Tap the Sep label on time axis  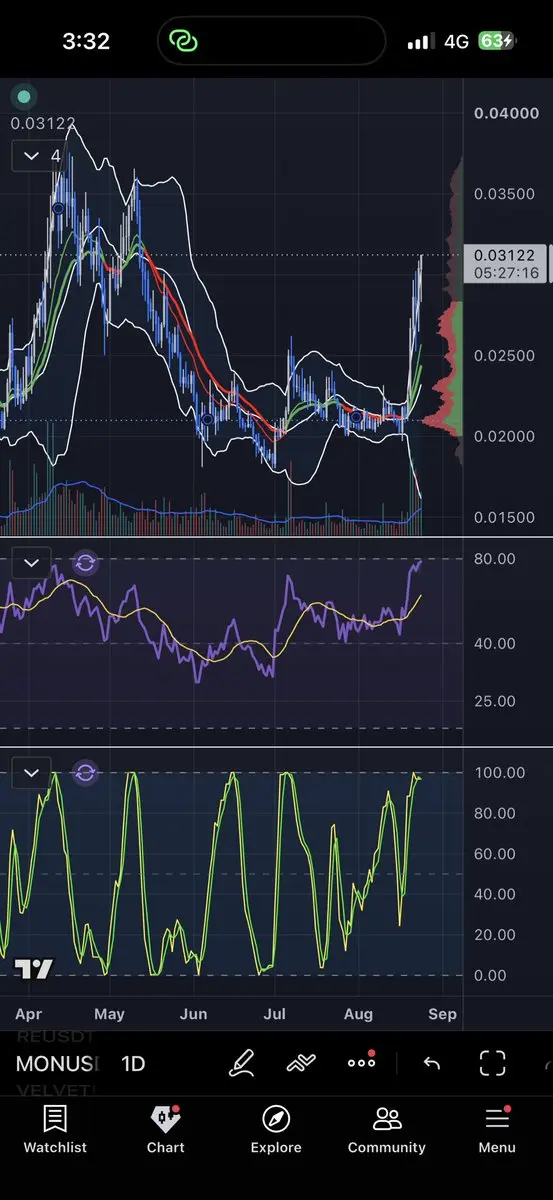point(442,1014)
